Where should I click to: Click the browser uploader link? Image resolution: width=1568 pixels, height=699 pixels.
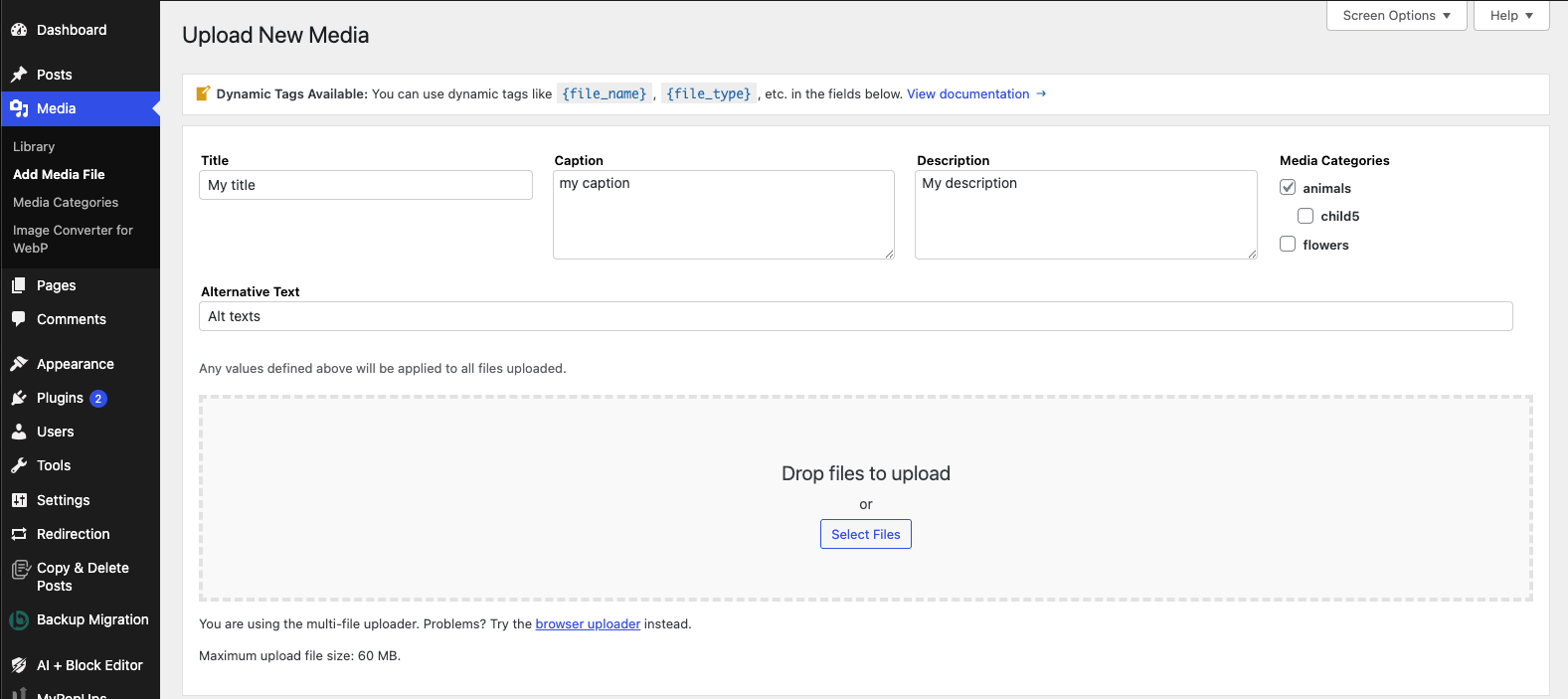pyautogui.click(x=588, y=624)
